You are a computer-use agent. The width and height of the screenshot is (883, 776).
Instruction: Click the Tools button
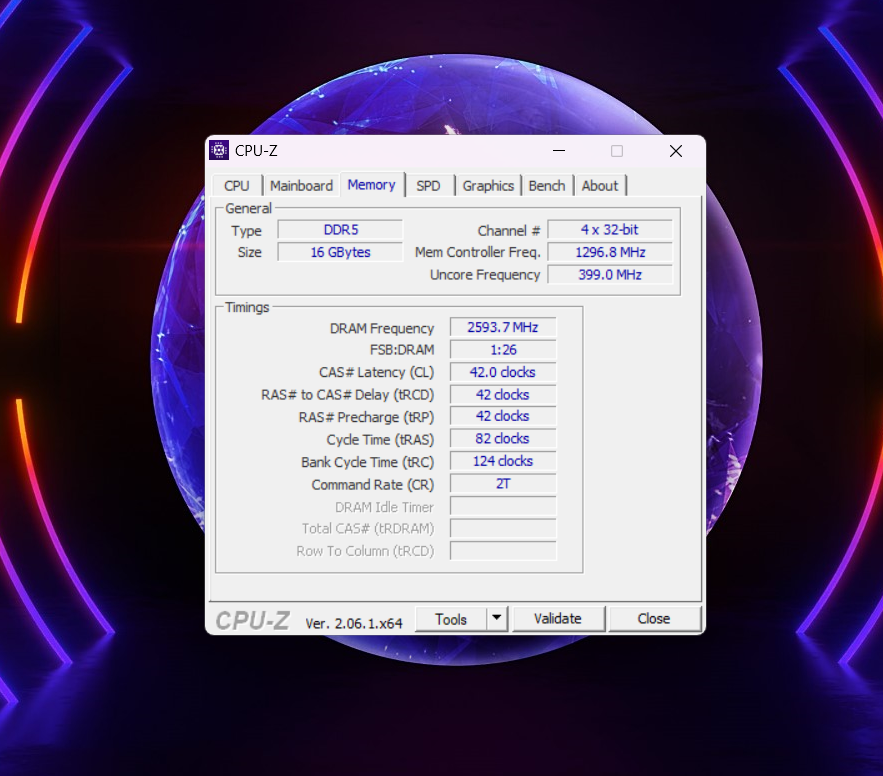451,619
